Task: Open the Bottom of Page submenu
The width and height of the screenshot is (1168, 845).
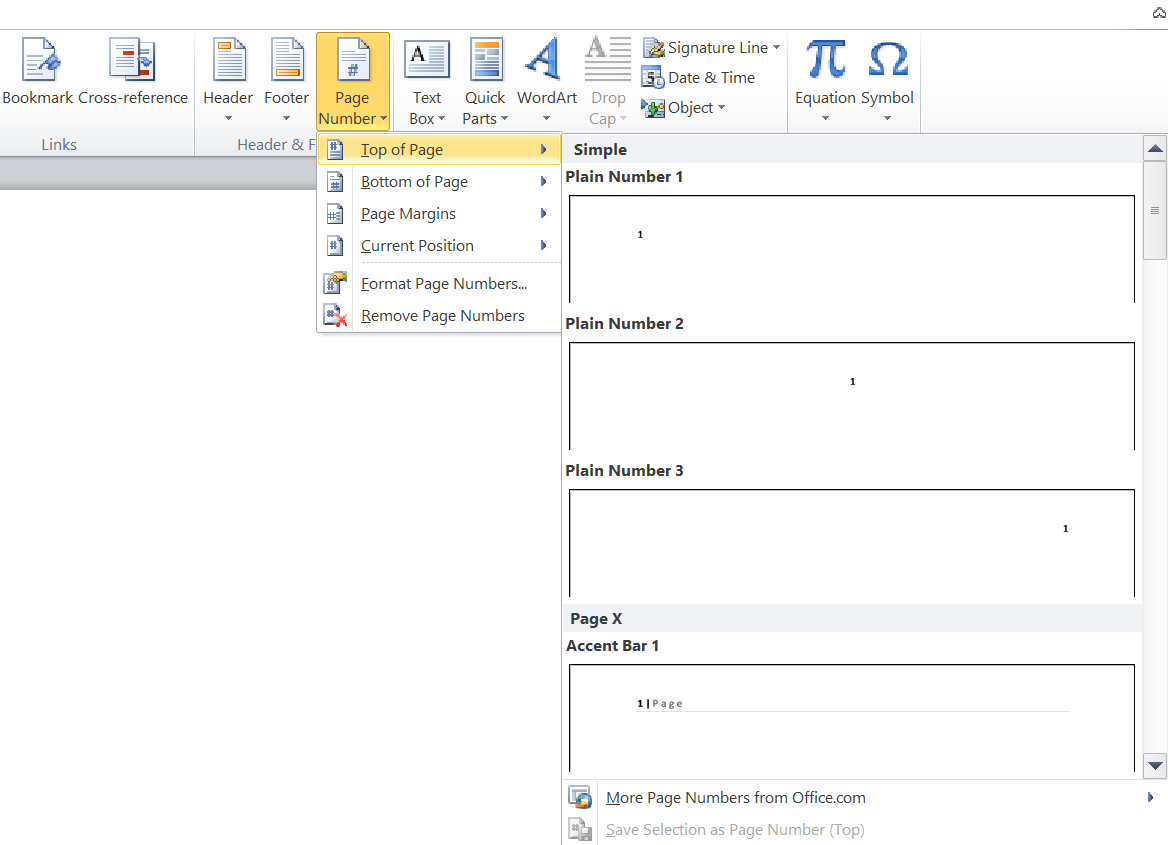Action: click(439, 182)
